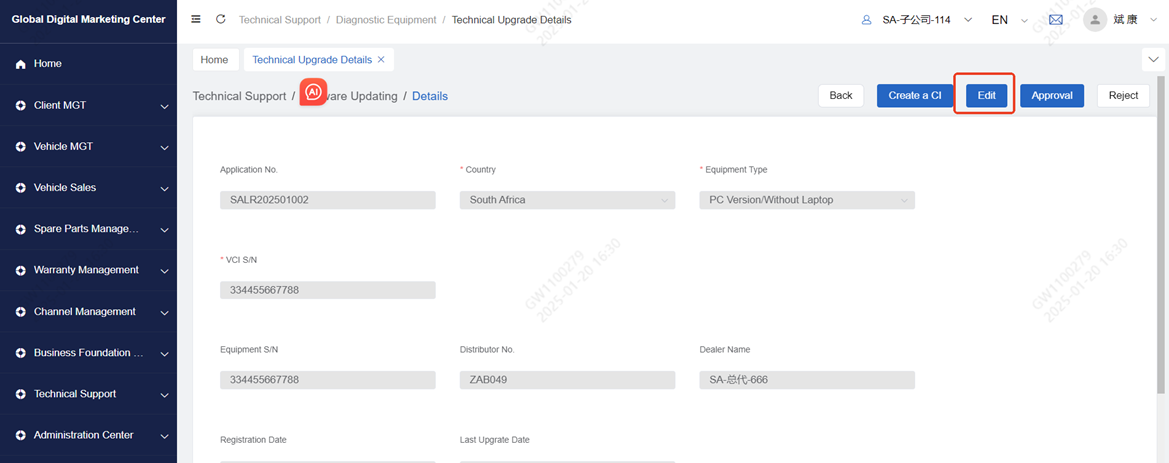
Task: Open the Equipment Type dropdown
Action: (807, 200)
